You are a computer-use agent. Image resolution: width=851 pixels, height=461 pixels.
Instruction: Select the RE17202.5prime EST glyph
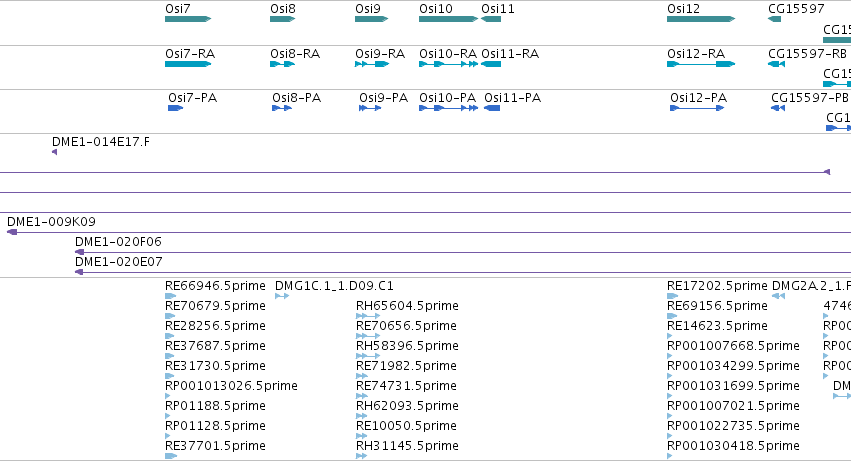tap(672, 296)
